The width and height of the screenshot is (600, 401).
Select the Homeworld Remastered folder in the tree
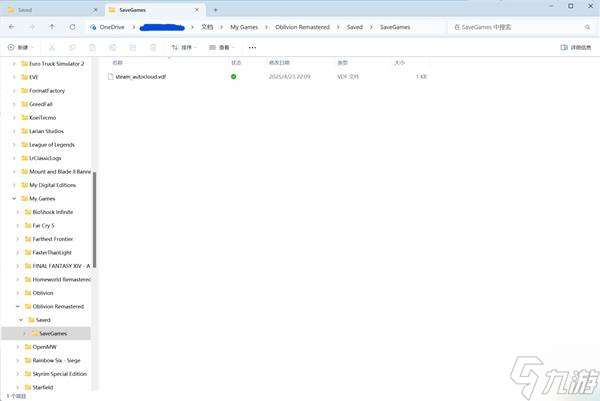(x=62, y=279)
